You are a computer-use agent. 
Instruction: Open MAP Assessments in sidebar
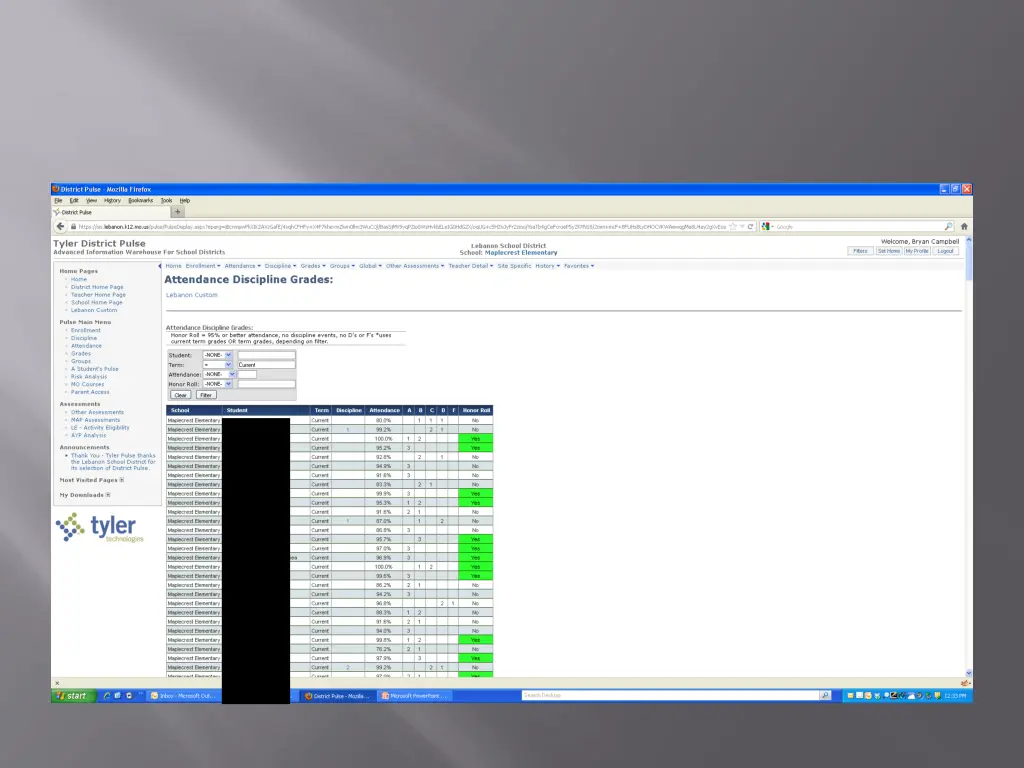pyautogui.click(x=95, y=420)
